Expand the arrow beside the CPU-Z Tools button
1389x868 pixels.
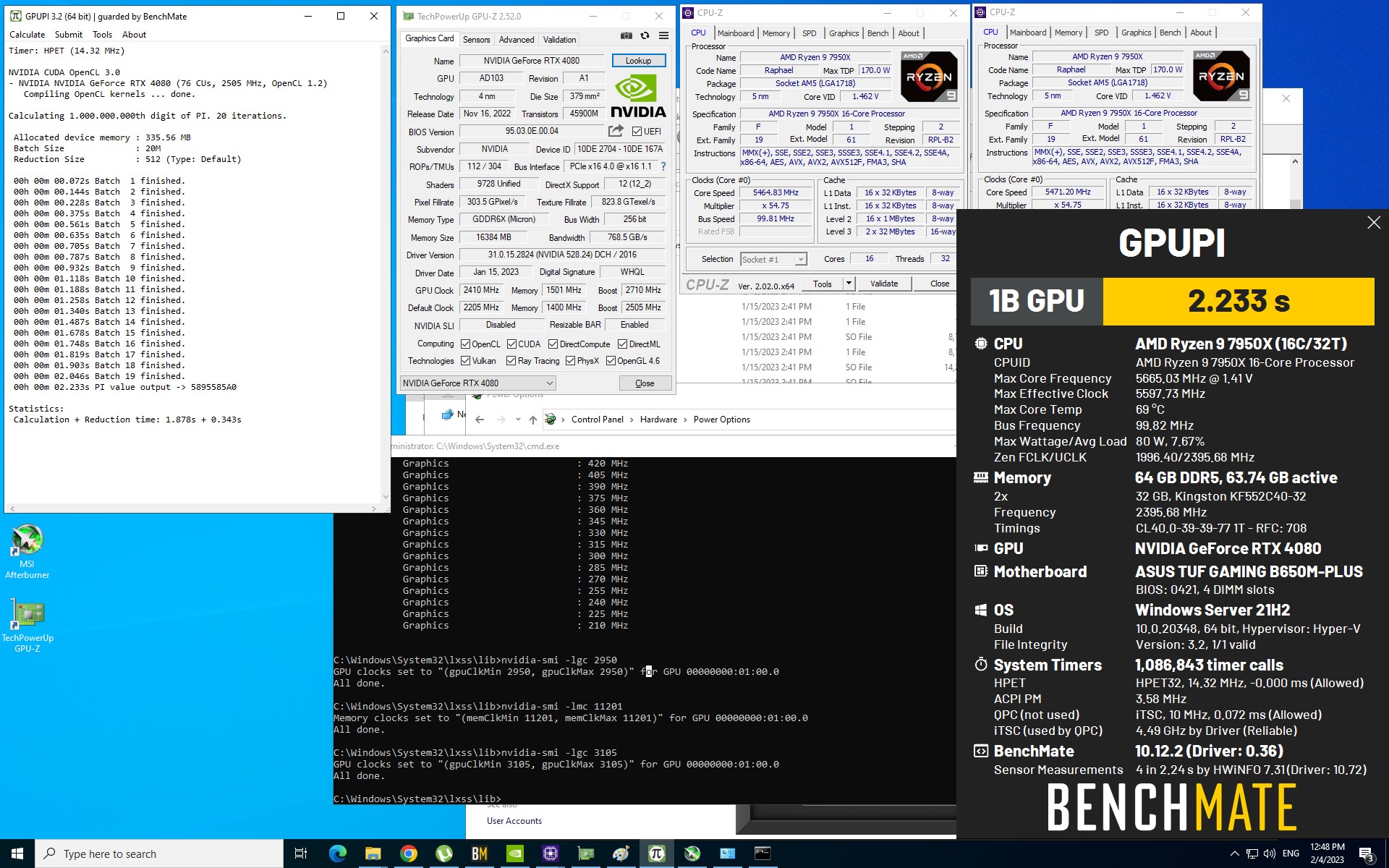pos(849,284)
